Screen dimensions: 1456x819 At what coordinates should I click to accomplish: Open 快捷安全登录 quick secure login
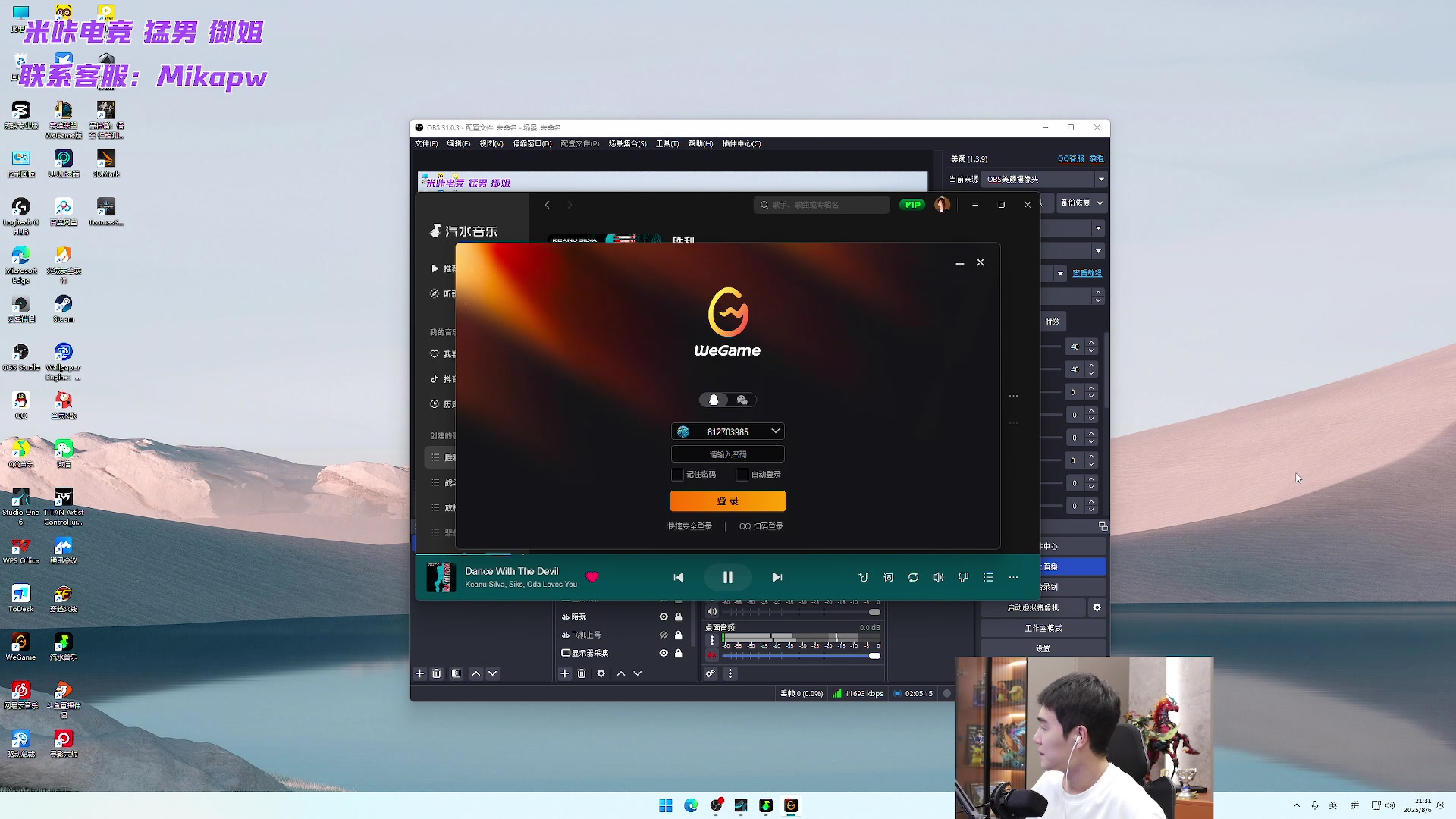(x=690, y=526)
